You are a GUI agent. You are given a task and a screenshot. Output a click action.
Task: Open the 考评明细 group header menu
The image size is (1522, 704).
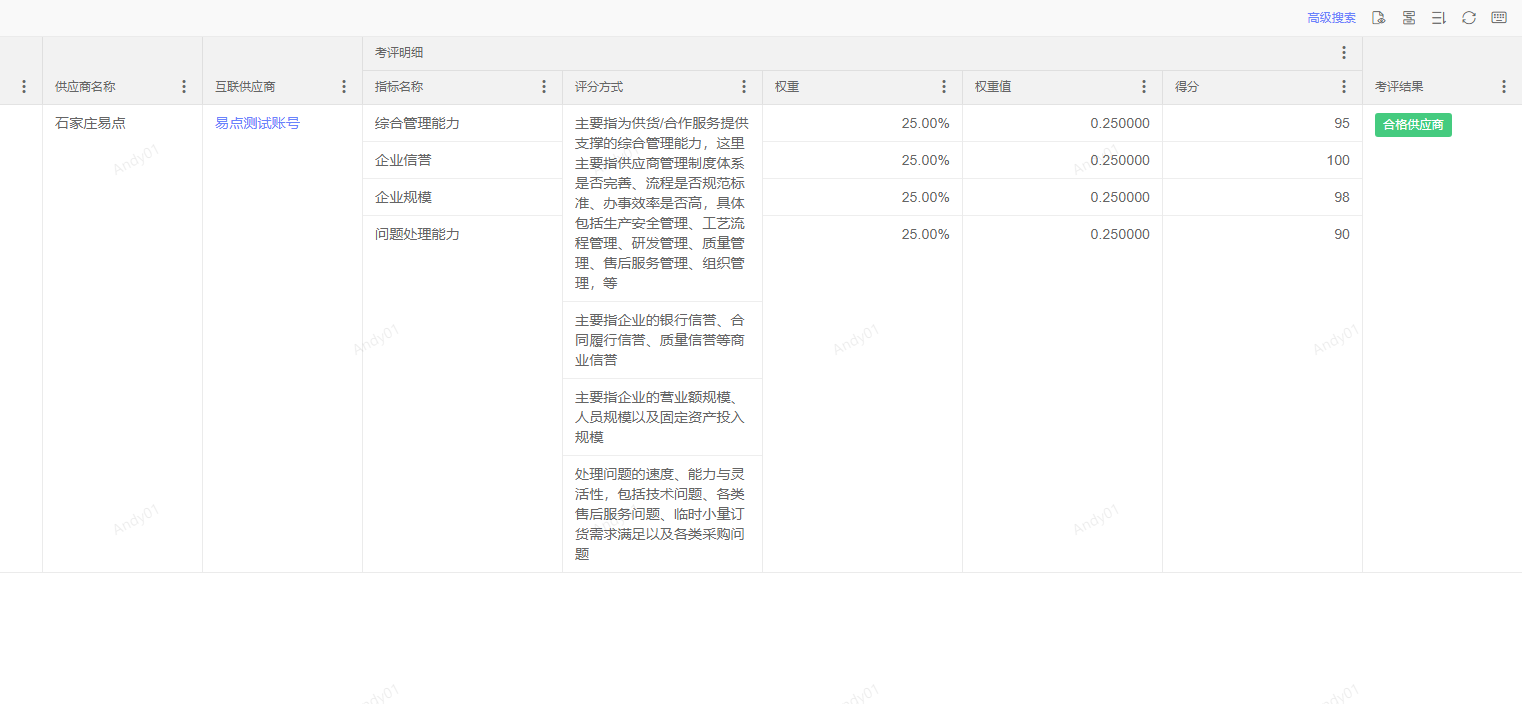pyautogui.click(x=1344, y=53)
